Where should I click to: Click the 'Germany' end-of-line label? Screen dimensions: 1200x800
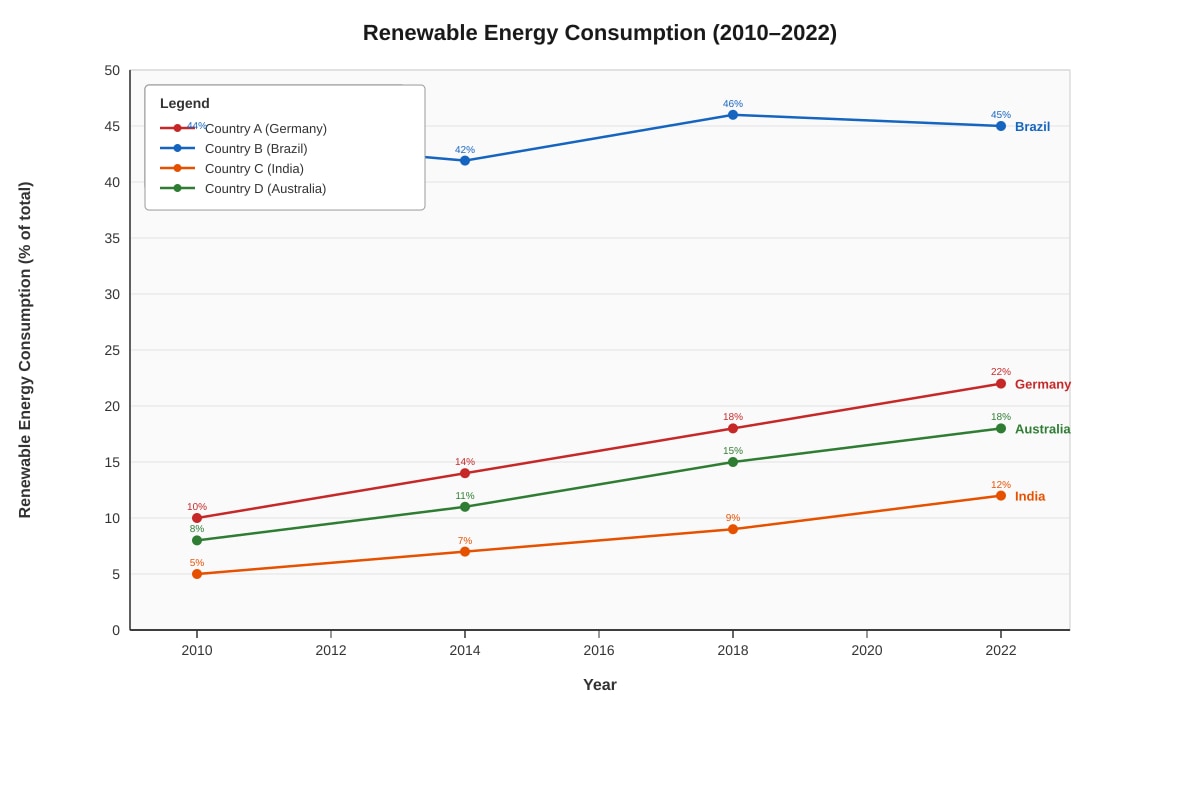coord(1043,384)
